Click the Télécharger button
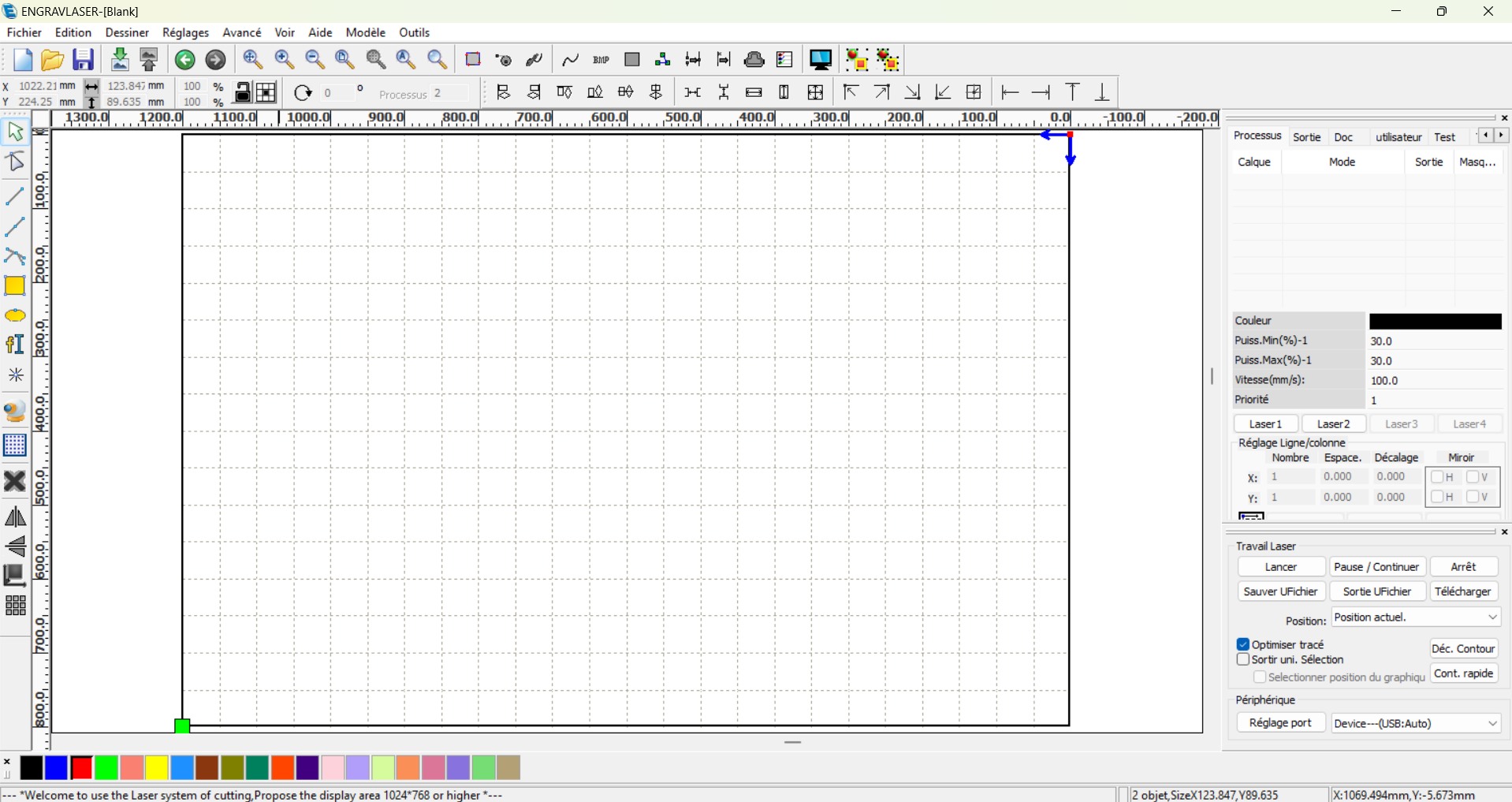This screenshot has height=802, width=1512. click(x=1464, y=591)
